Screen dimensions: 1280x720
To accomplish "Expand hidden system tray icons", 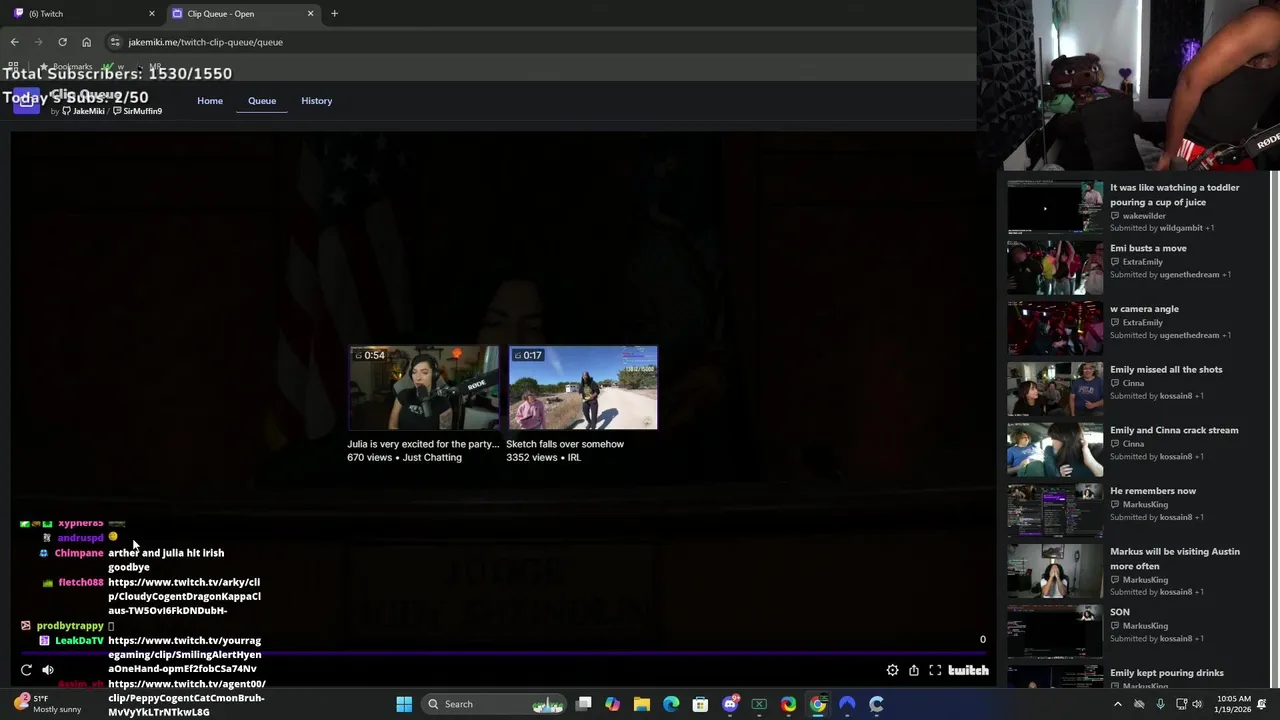I will click(x=1118, y=704).
